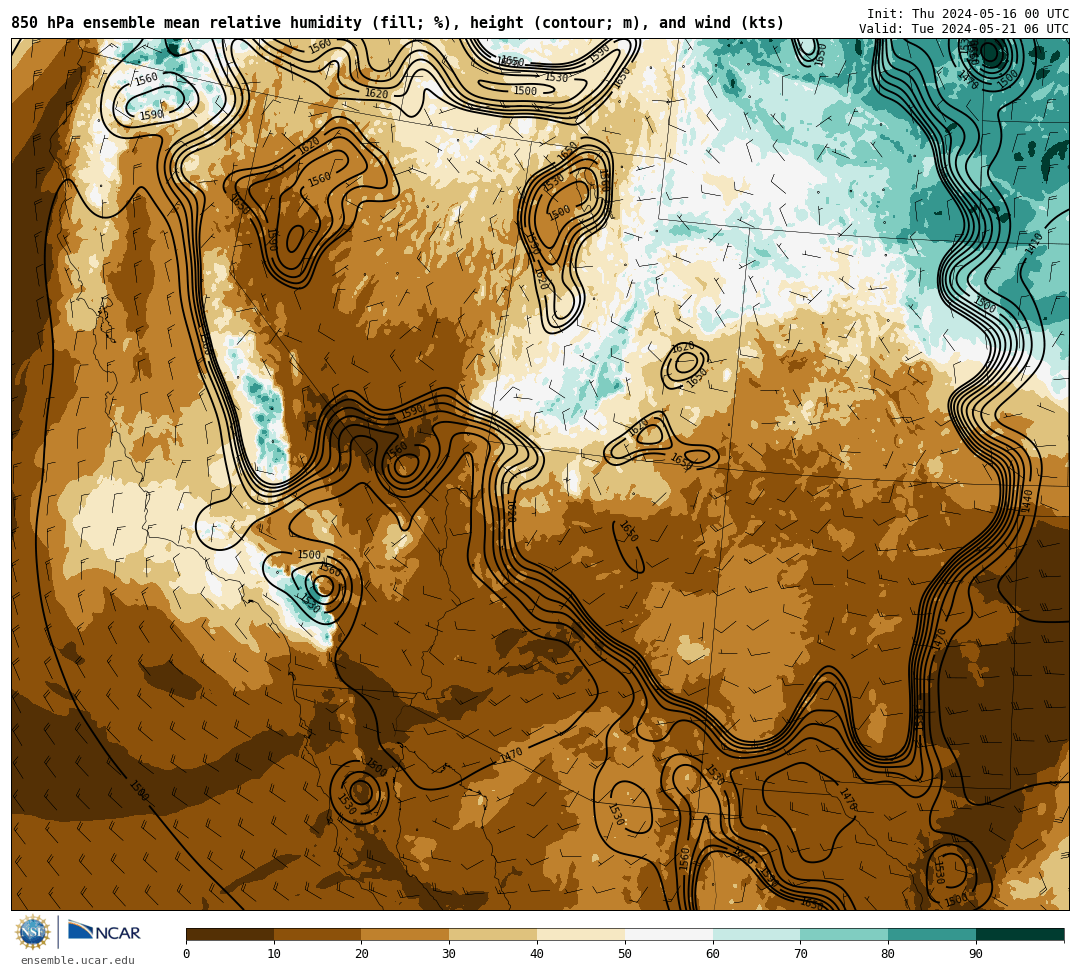This screenshot has height=973, width=1080.
Task: Click the 1470 contour label in the lower center
Action: pos(512,754)
